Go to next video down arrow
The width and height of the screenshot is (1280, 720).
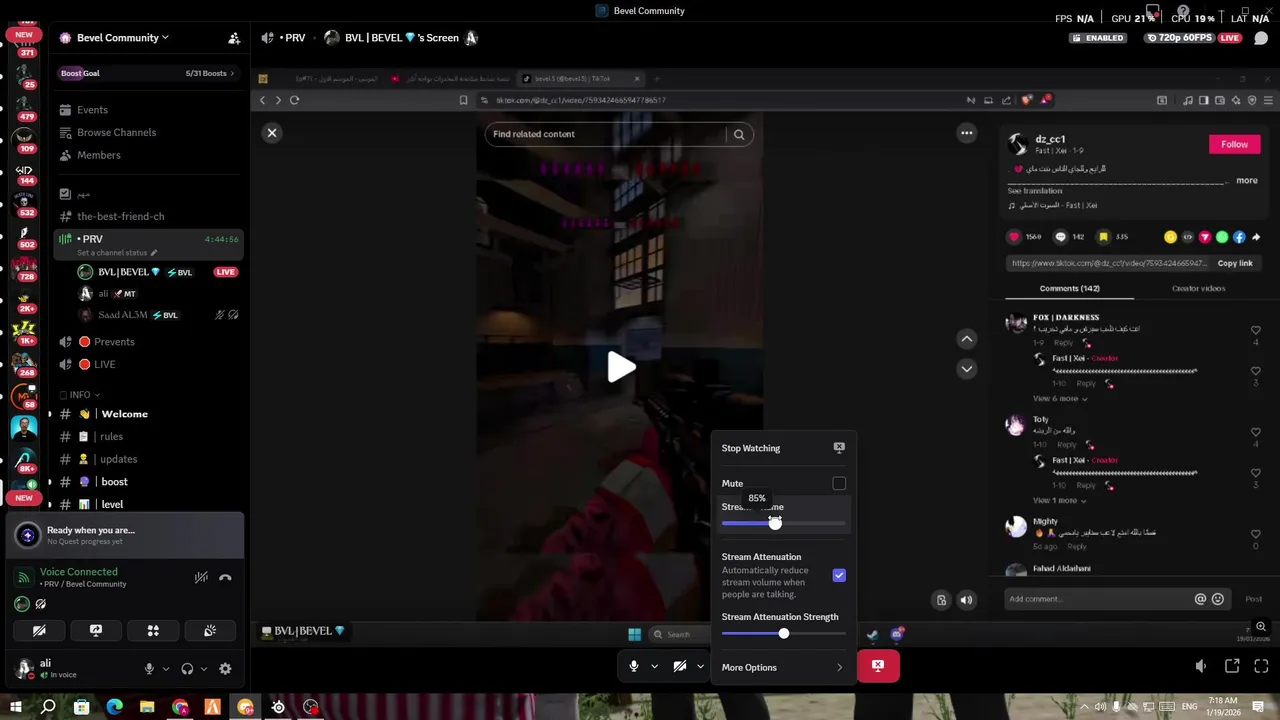click(x=966, y=369)
